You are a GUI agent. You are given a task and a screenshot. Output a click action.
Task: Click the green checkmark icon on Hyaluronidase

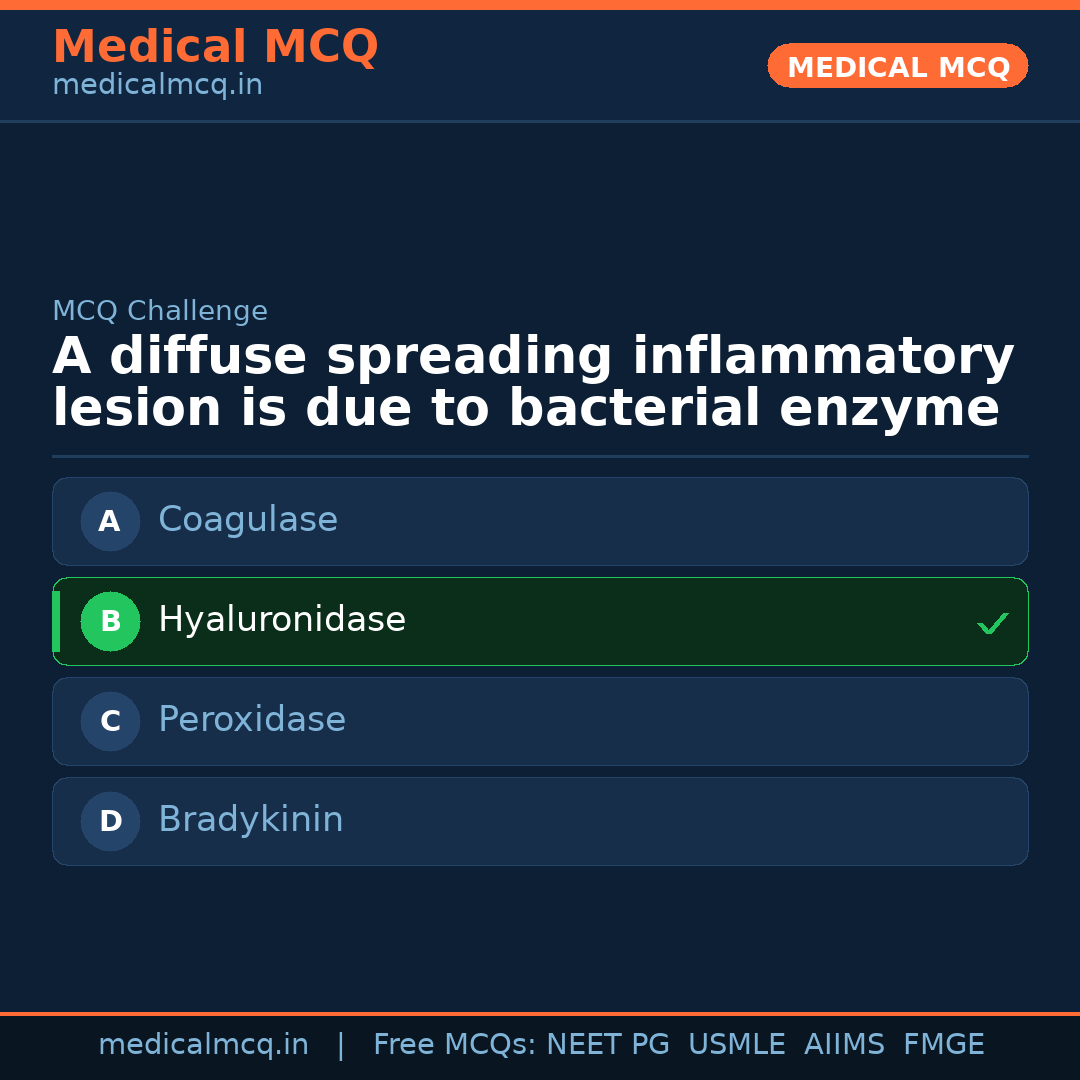coord(992,624)
